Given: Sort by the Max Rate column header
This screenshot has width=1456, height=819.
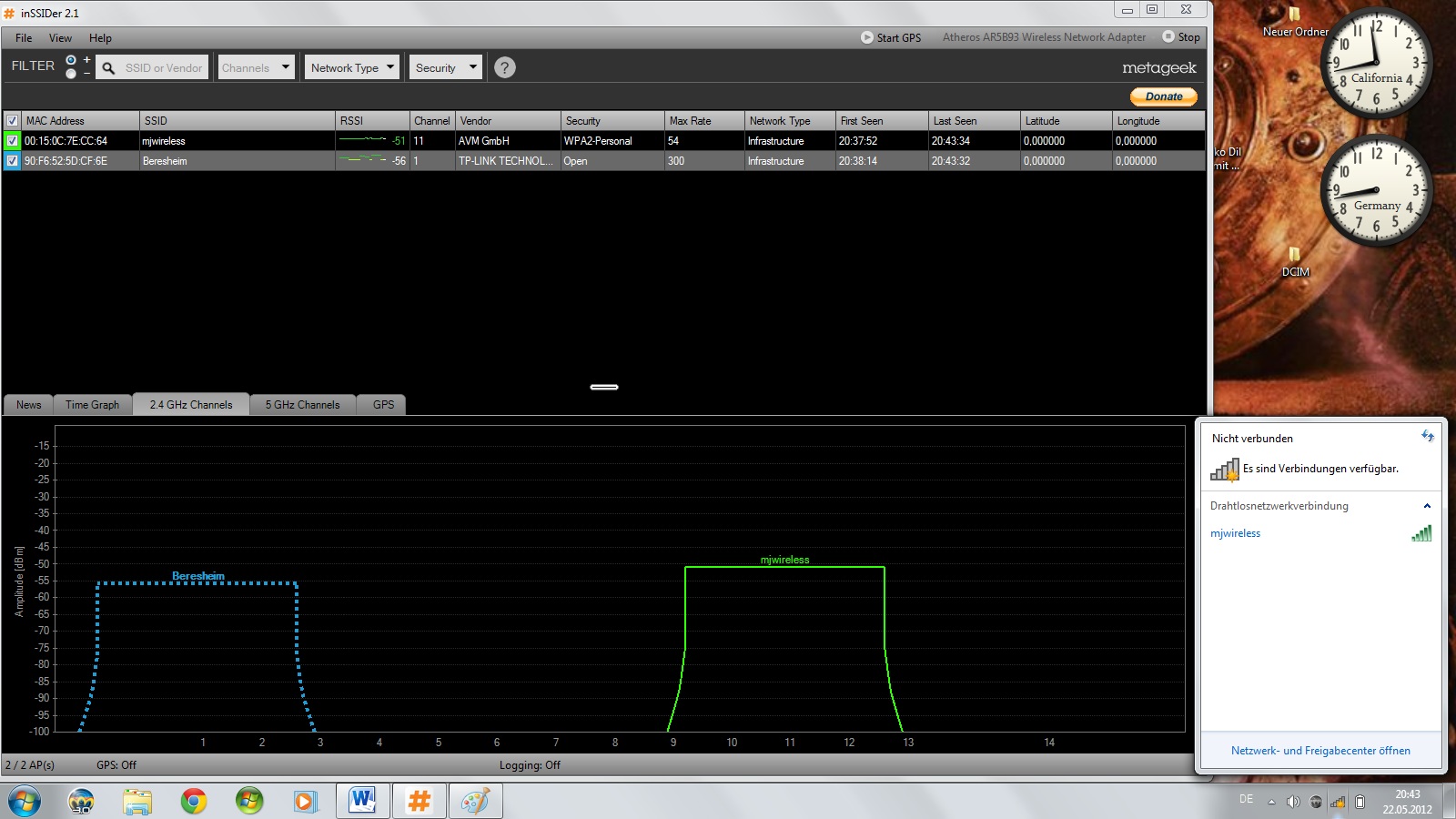Looking at the screenshot, I should coord(704,121).
